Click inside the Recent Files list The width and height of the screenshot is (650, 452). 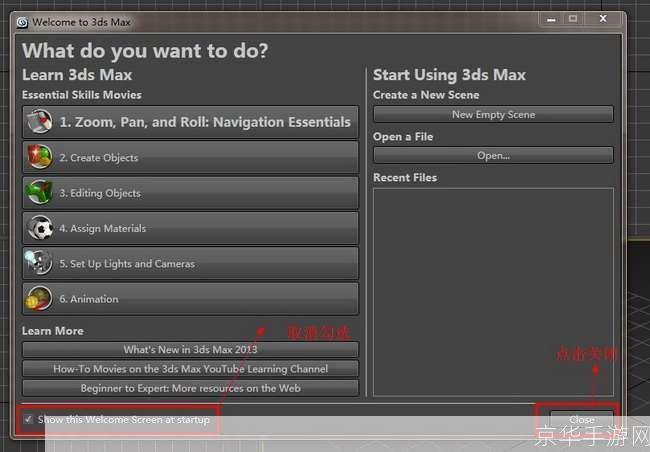click(493, 292)
